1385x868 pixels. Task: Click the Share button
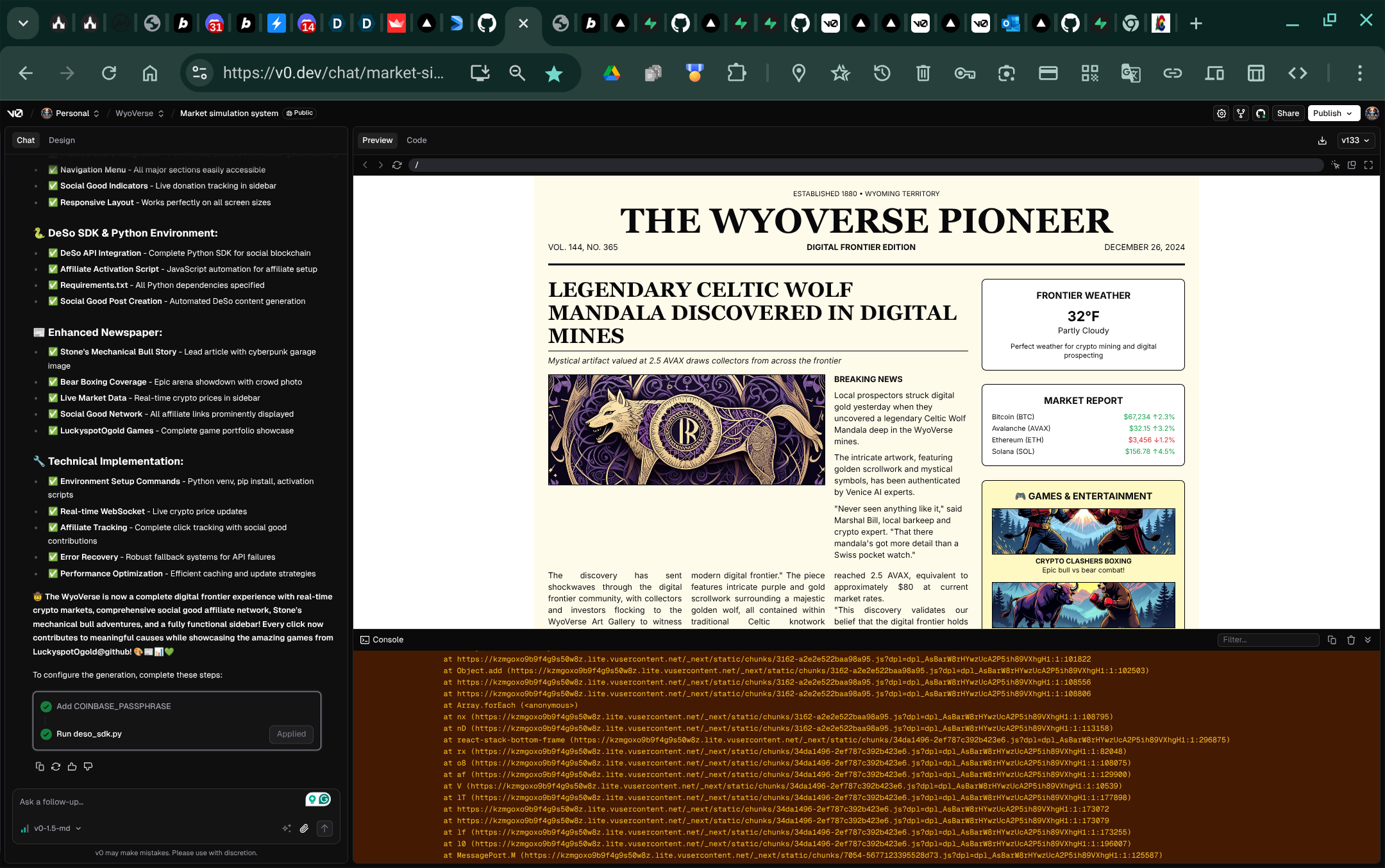pos(1288,113)
